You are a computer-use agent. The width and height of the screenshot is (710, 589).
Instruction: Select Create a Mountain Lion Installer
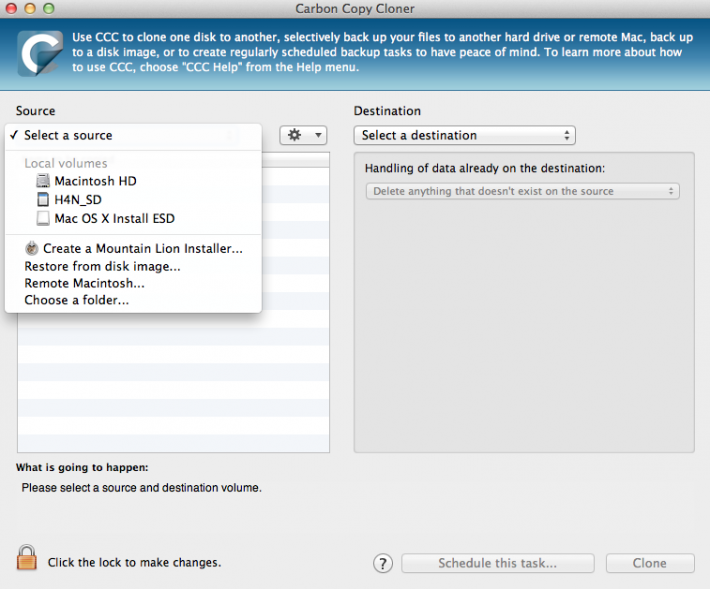coord(133,249)
